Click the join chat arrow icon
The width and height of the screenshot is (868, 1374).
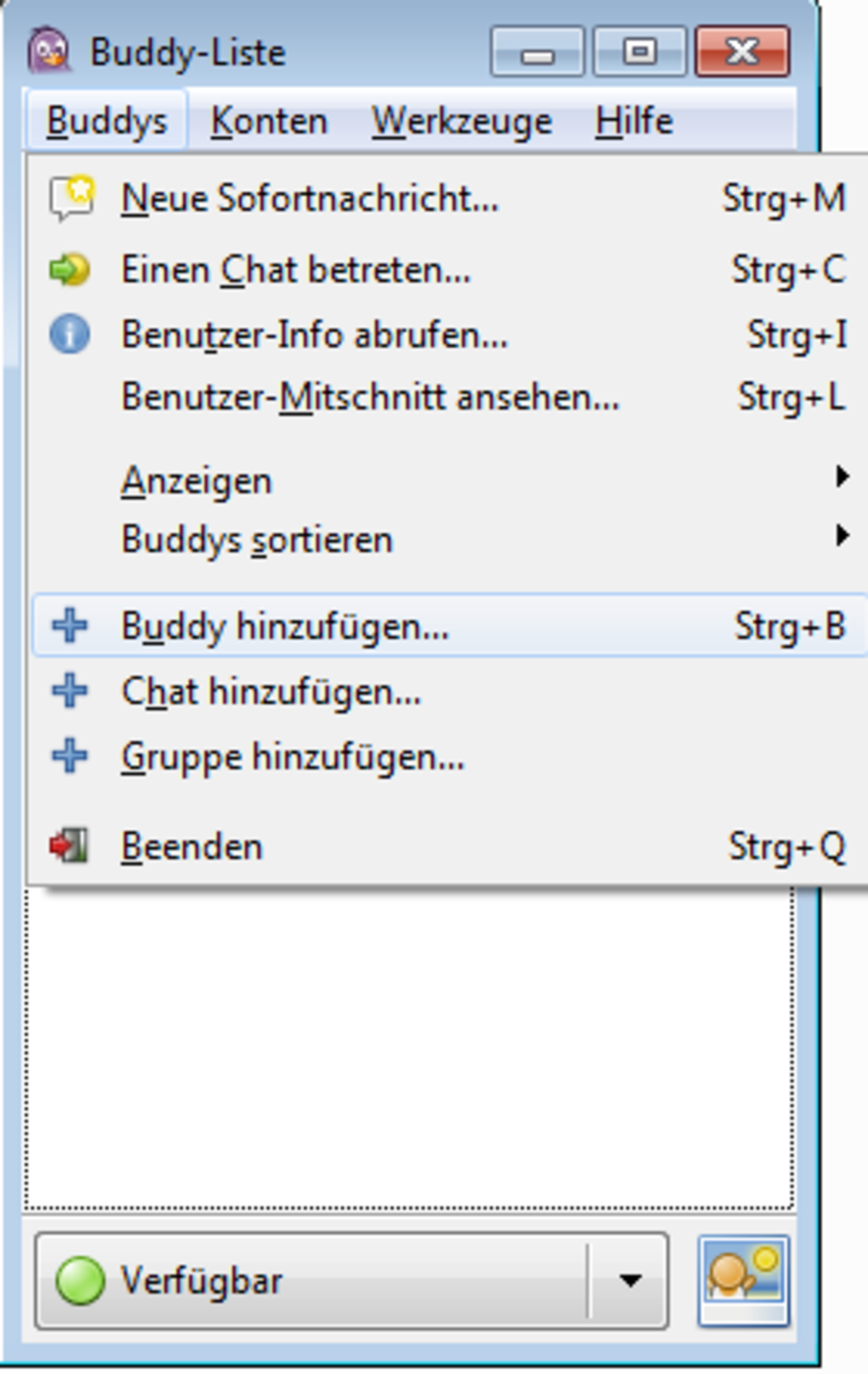tap(69, 270)
